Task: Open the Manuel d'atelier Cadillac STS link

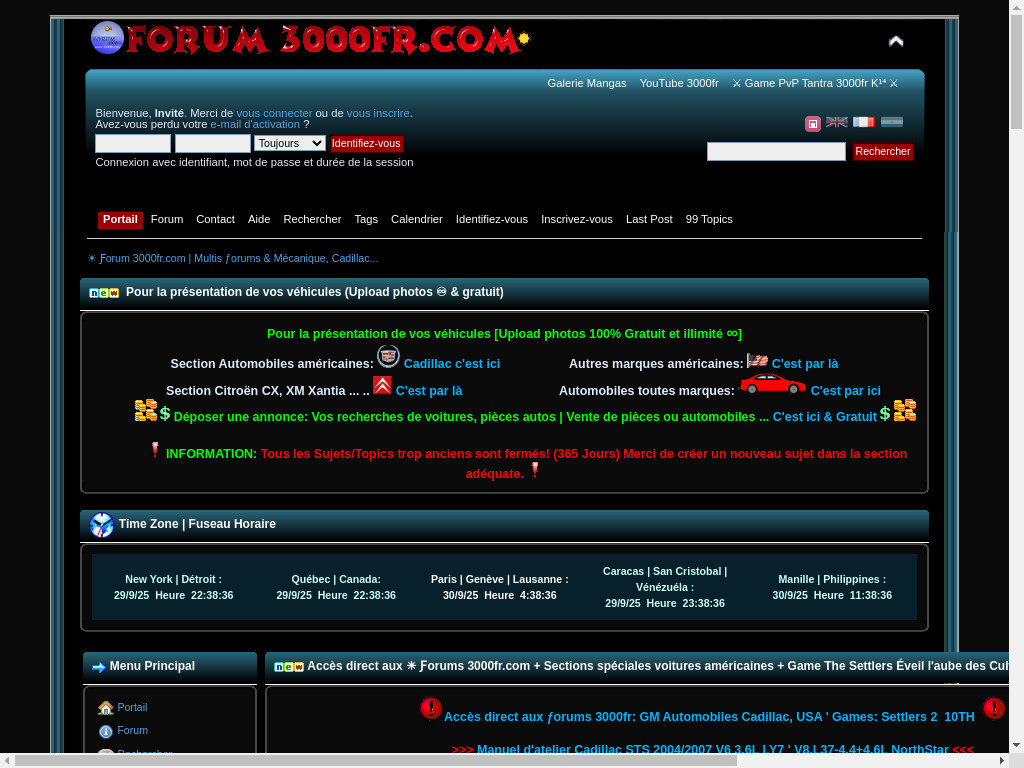Action: click(712, 749)
